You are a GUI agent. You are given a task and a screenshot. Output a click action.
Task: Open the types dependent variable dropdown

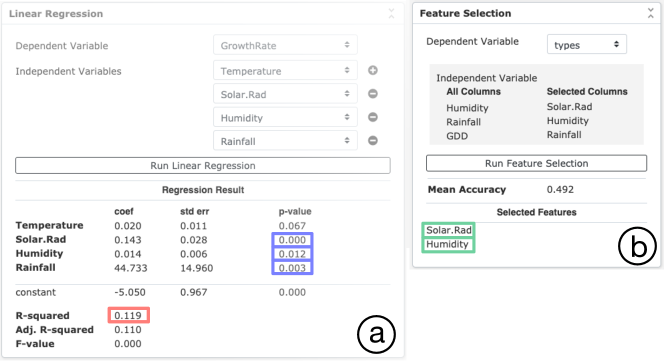point(587,44)
